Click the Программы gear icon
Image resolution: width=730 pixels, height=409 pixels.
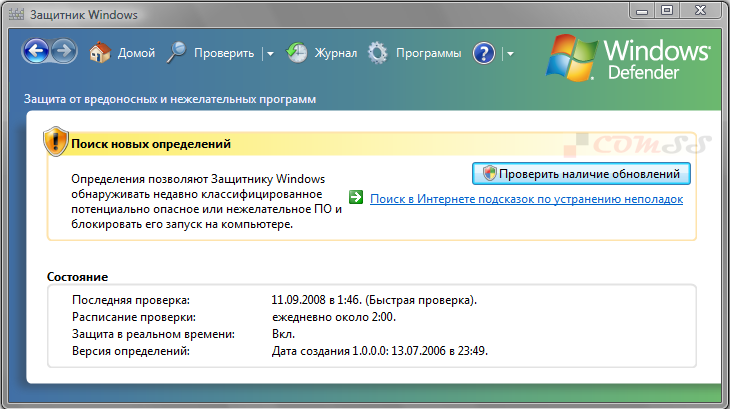tap(378, 53)
